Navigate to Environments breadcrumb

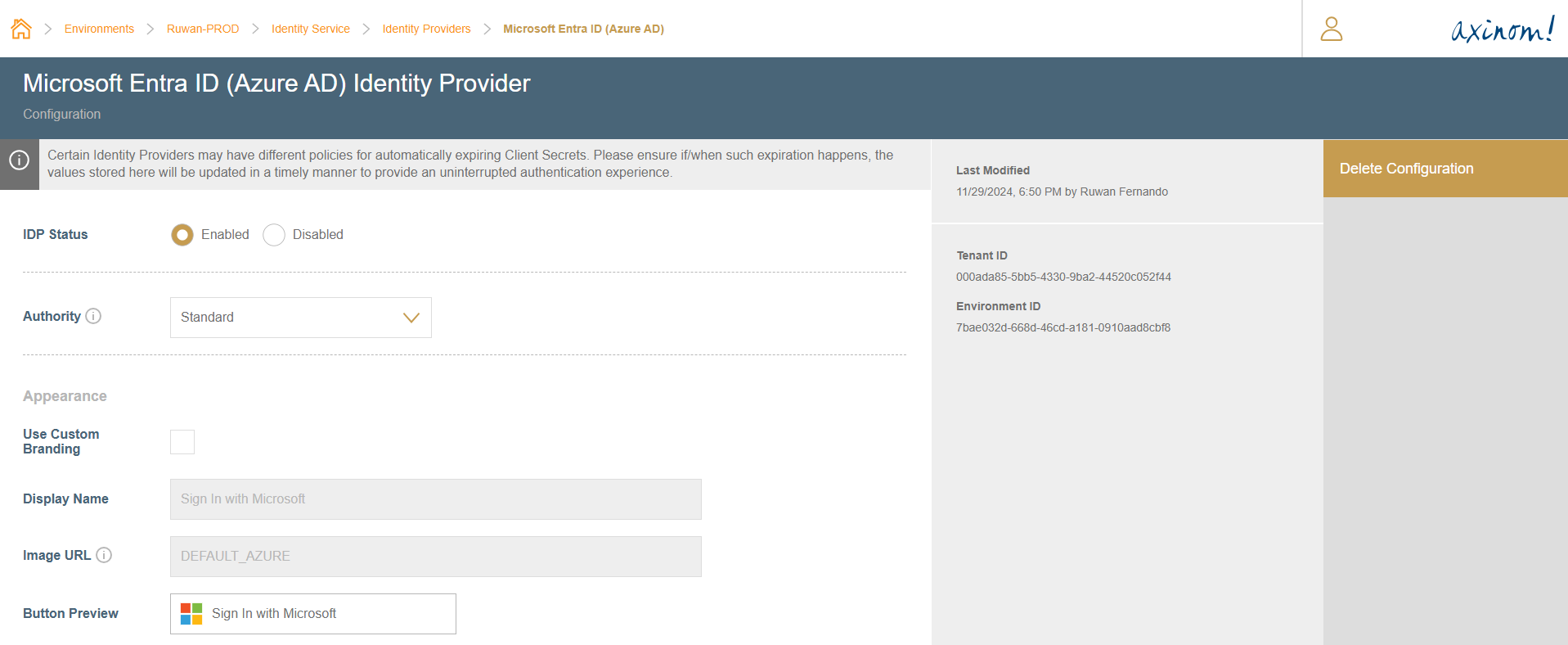tap(99, 29)
